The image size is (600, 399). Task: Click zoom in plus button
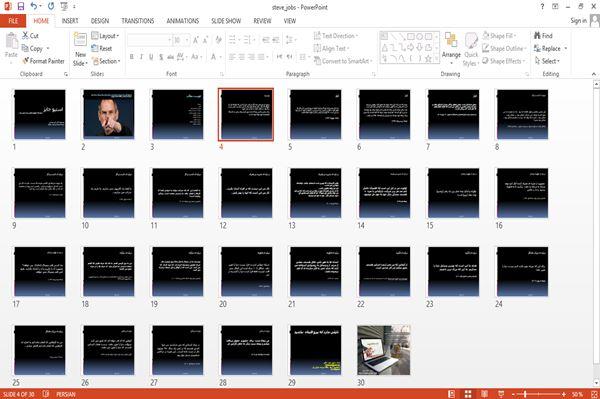(x=564, y=394)
